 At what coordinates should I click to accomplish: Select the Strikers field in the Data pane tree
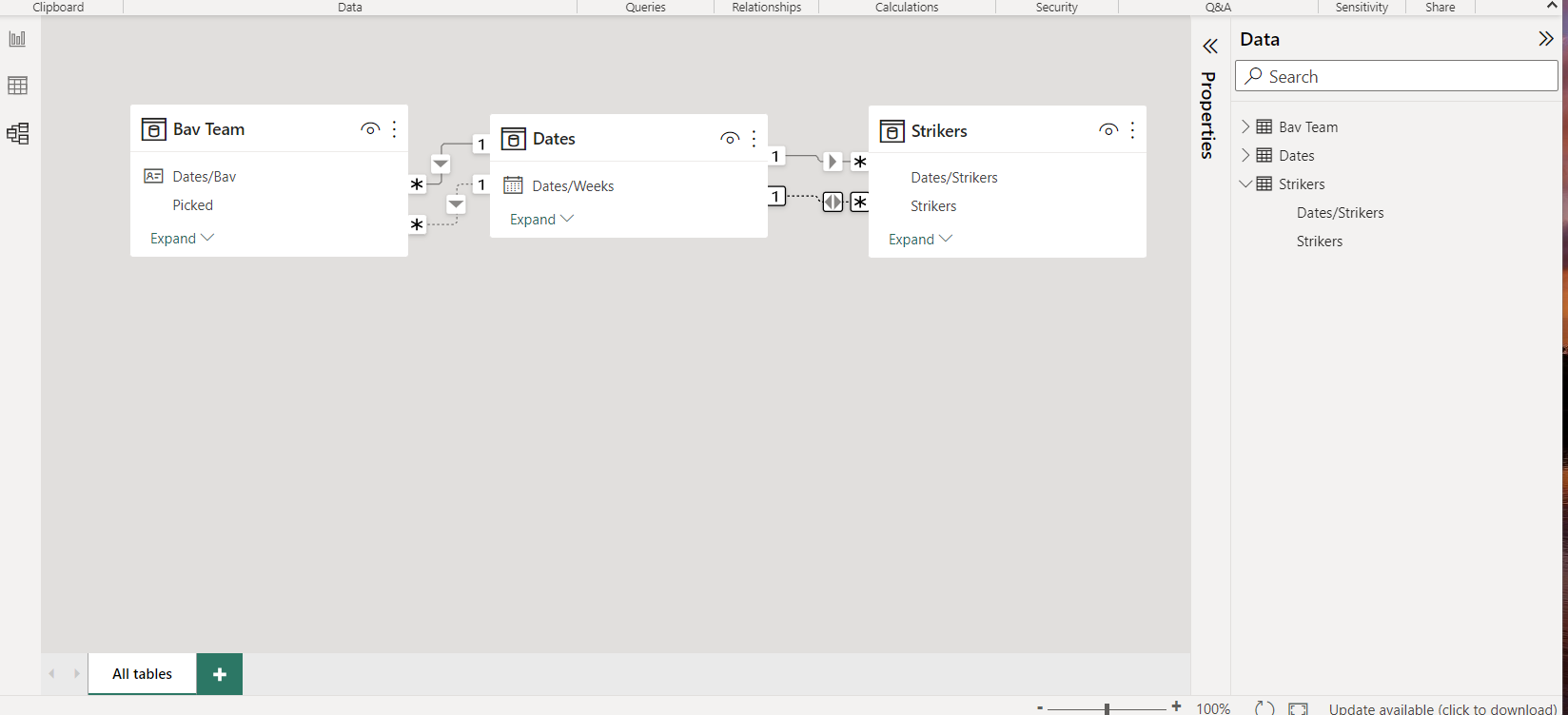(x=1320, y=242)
